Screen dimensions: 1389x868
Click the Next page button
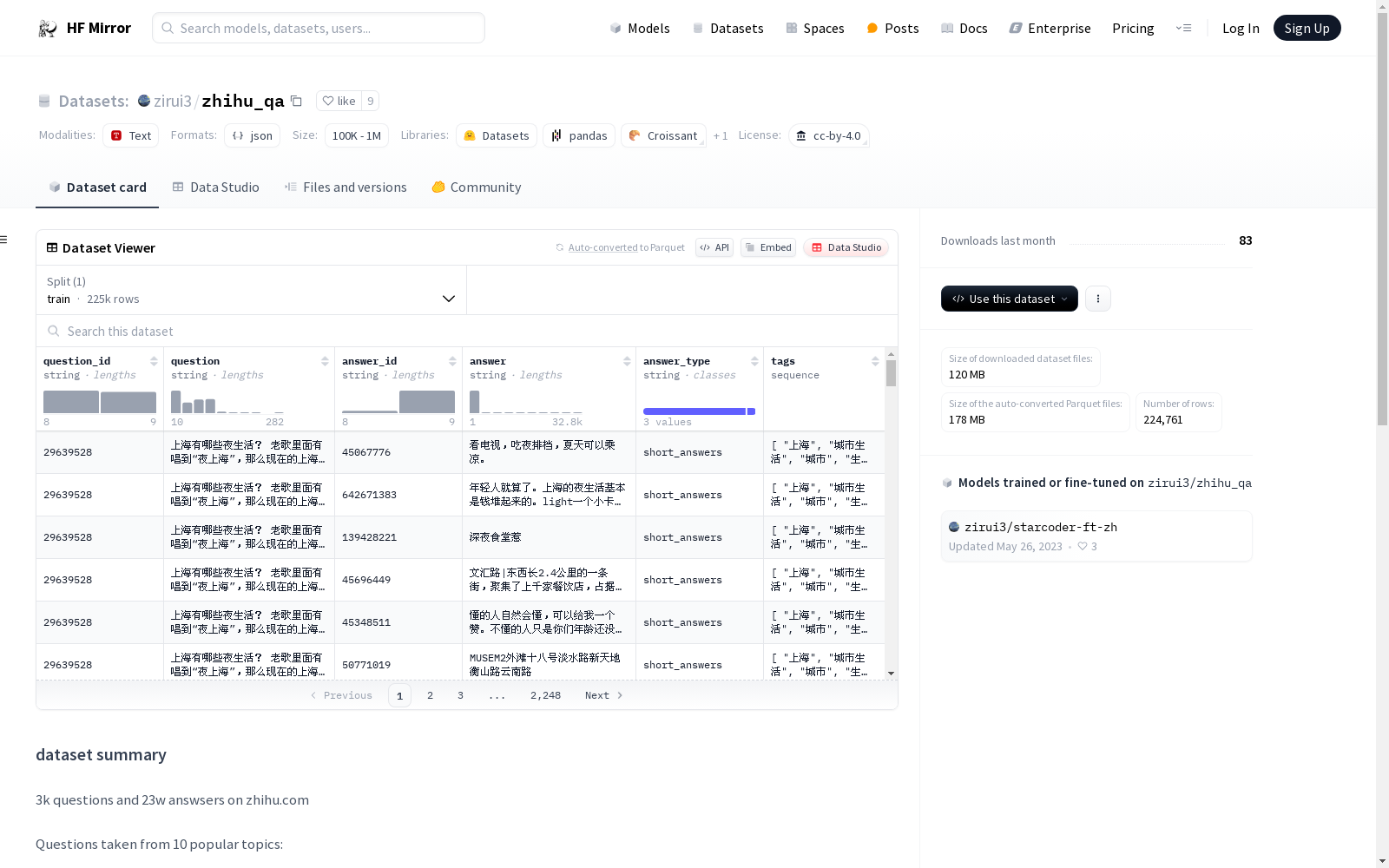(603, 695)
